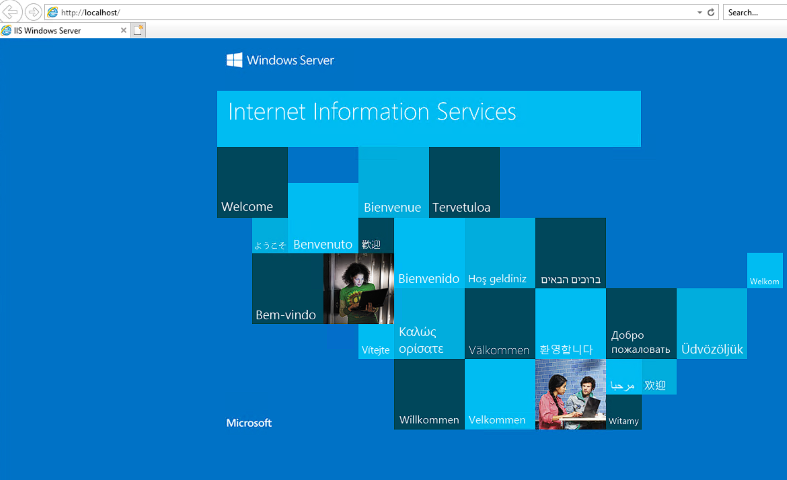Open the address bar dropdown arrow

[x=699, y=12]
